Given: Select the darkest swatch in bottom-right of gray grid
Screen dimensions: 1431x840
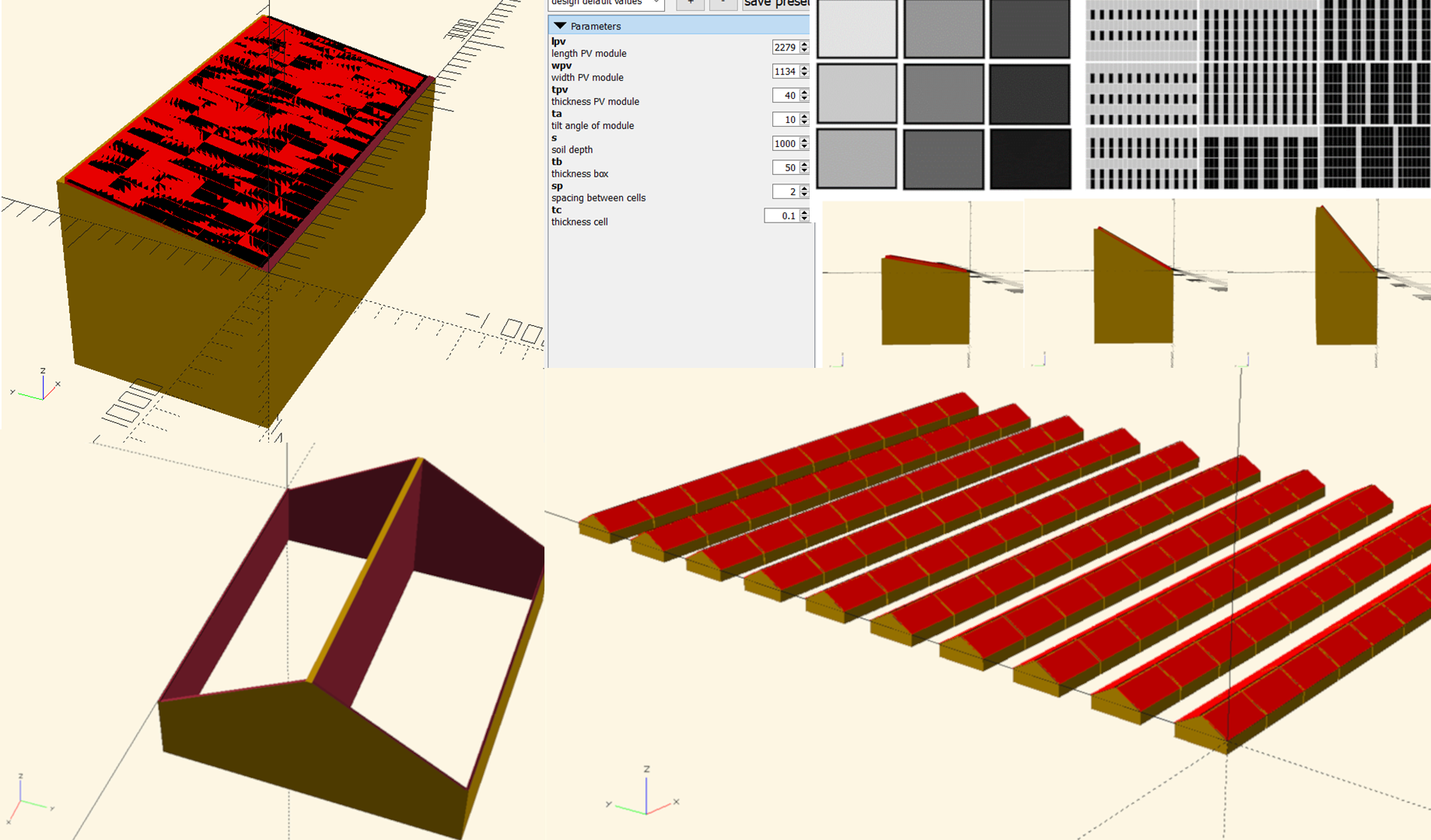Looking at the screenshot, I should 1030,159.
